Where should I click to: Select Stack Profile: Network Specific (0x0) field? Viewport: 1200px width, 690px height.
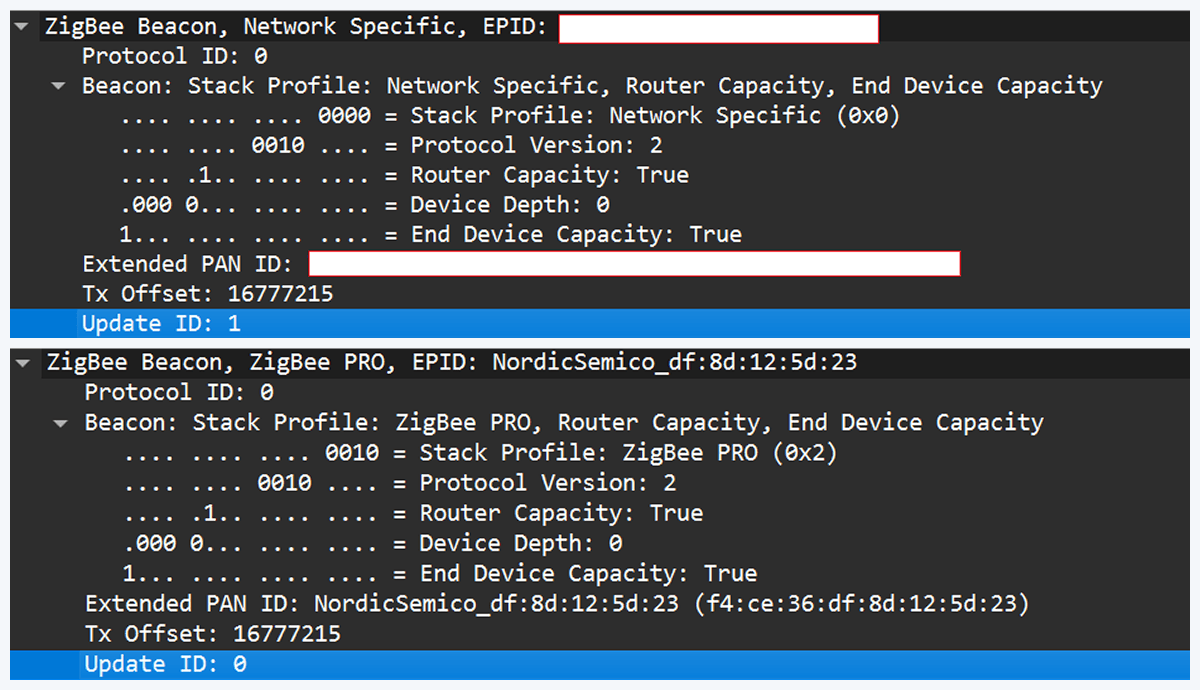point(655,116)
